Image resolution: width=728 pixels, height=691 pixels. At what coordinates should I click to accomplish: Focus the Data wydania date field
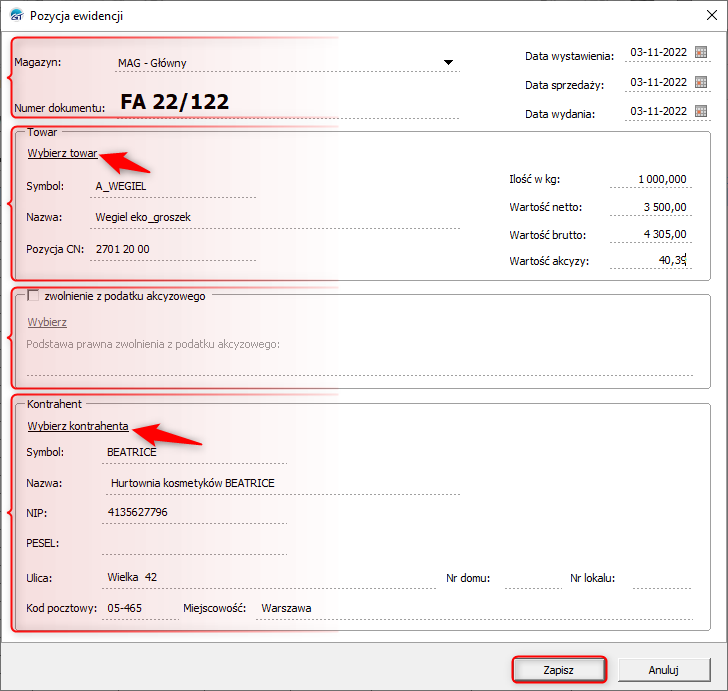658,111
